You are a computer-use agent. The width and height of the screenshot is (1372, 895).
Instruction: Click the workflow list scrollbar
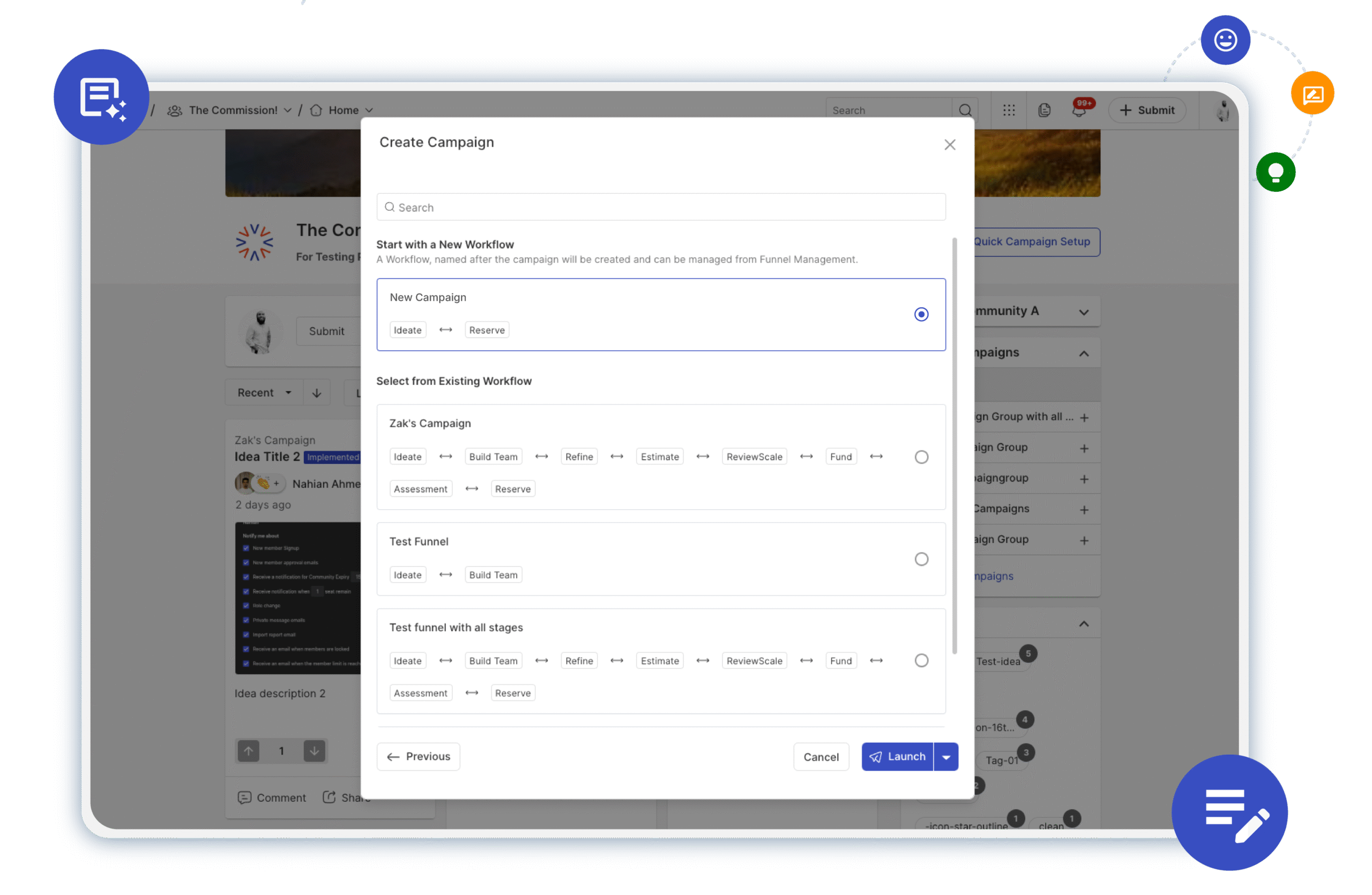coord(955,445)
